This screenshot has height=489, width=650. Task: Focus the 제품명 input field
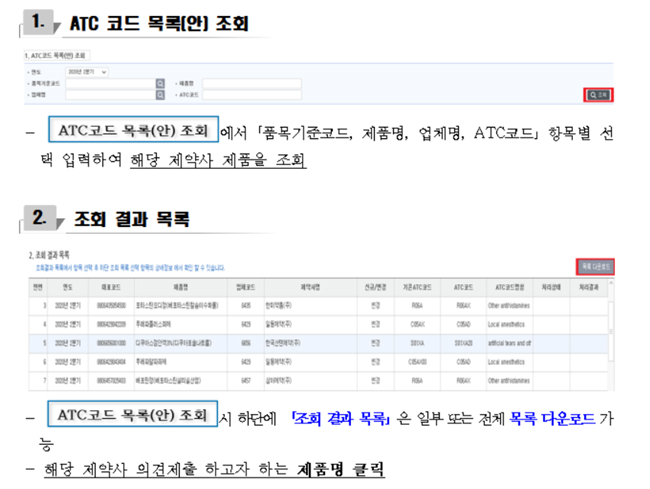click(252, 84)
